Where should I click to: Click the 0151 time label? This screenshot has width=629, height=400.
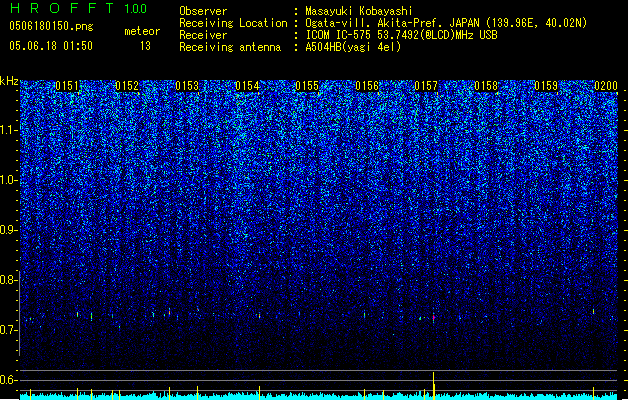[x=67, y=86]
